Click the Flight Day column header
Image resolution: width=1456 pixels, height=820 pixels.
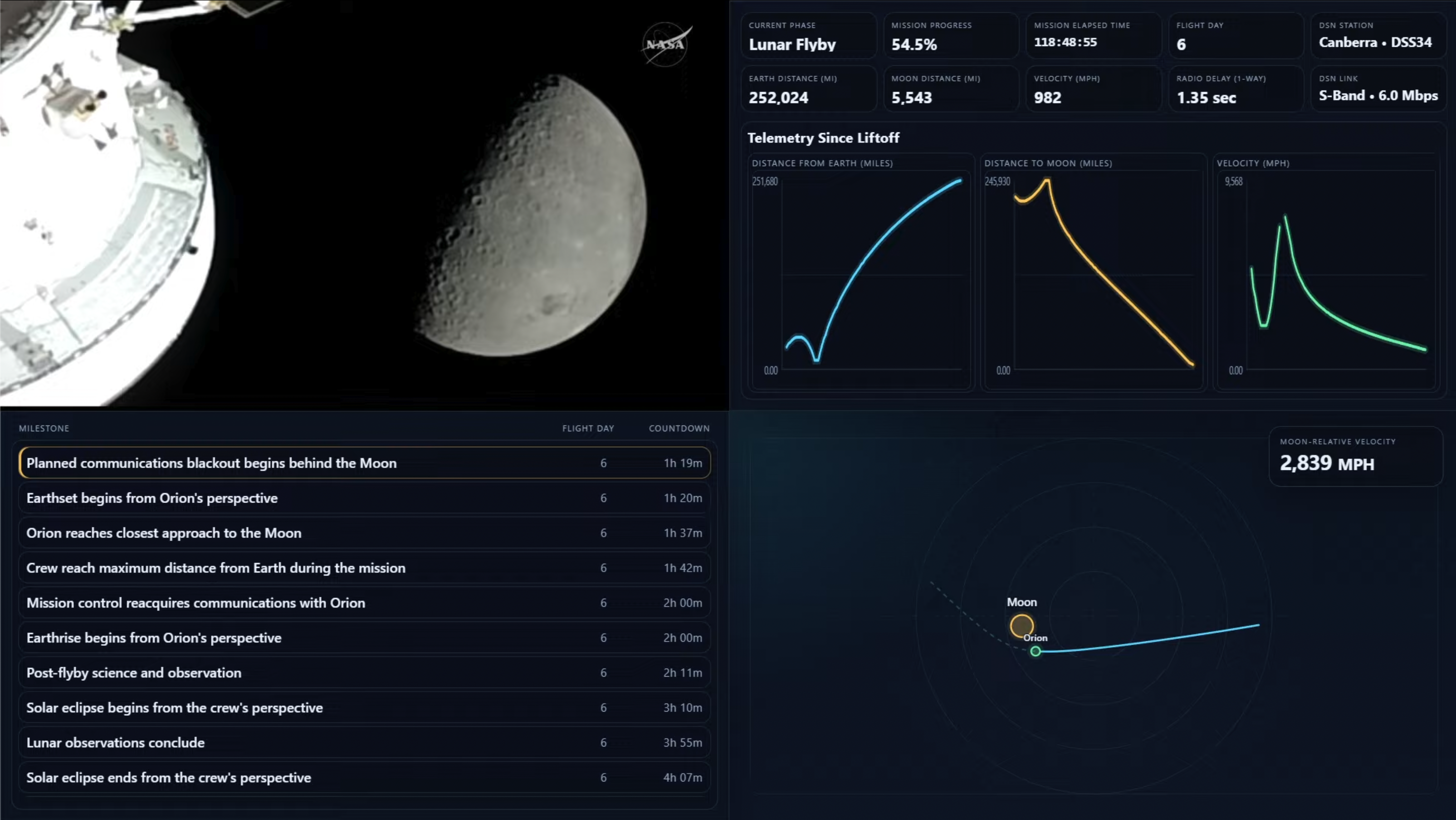(x=588, y=428)
